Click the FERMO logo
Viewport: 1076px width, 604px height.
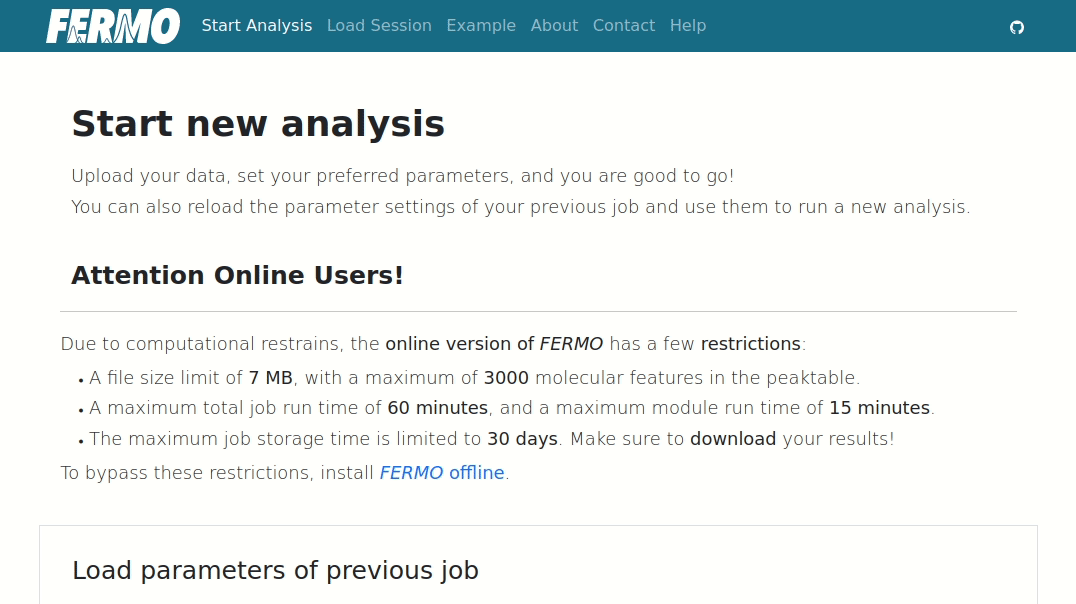113,26
